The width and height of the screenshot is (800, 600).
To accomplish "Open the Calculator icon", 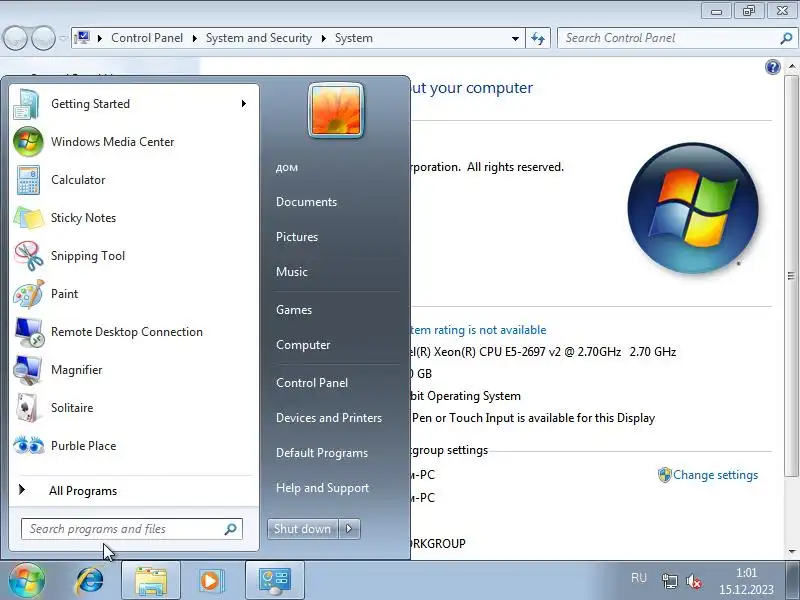I will pos(28,180).
